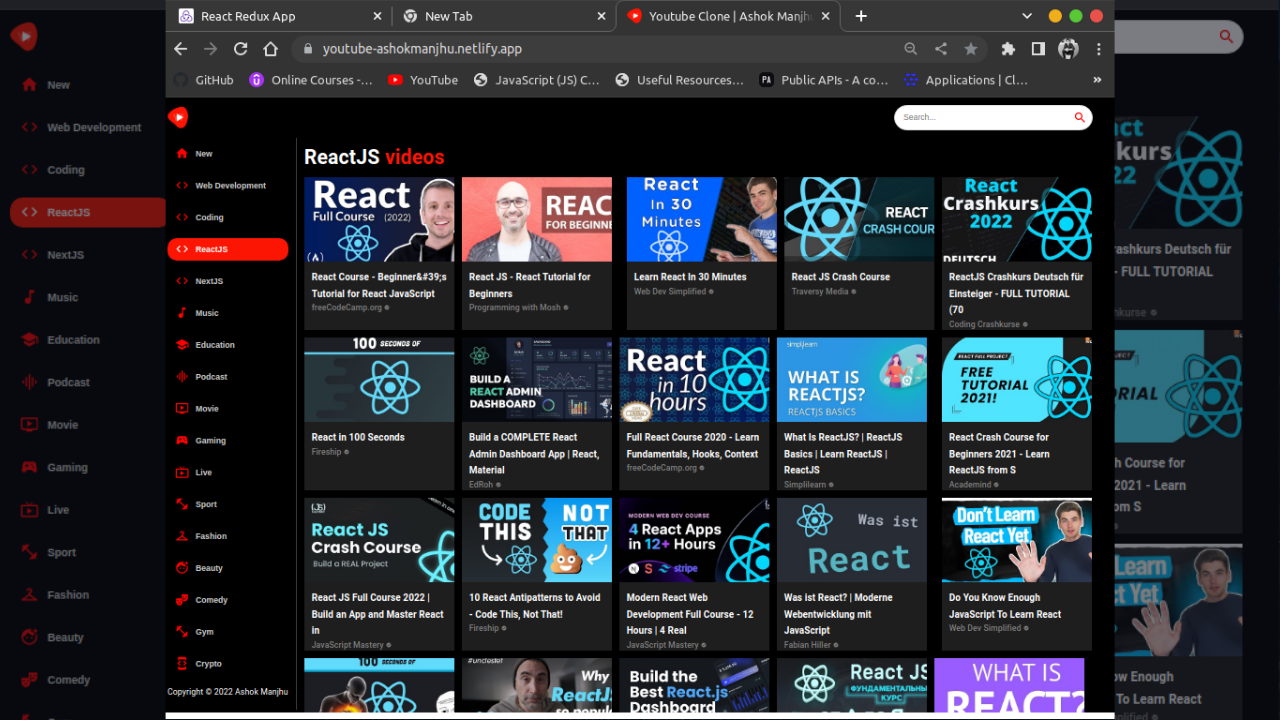
Task: Click the Comedy masks icon in the sidebar
Action: tap(182, 600)
